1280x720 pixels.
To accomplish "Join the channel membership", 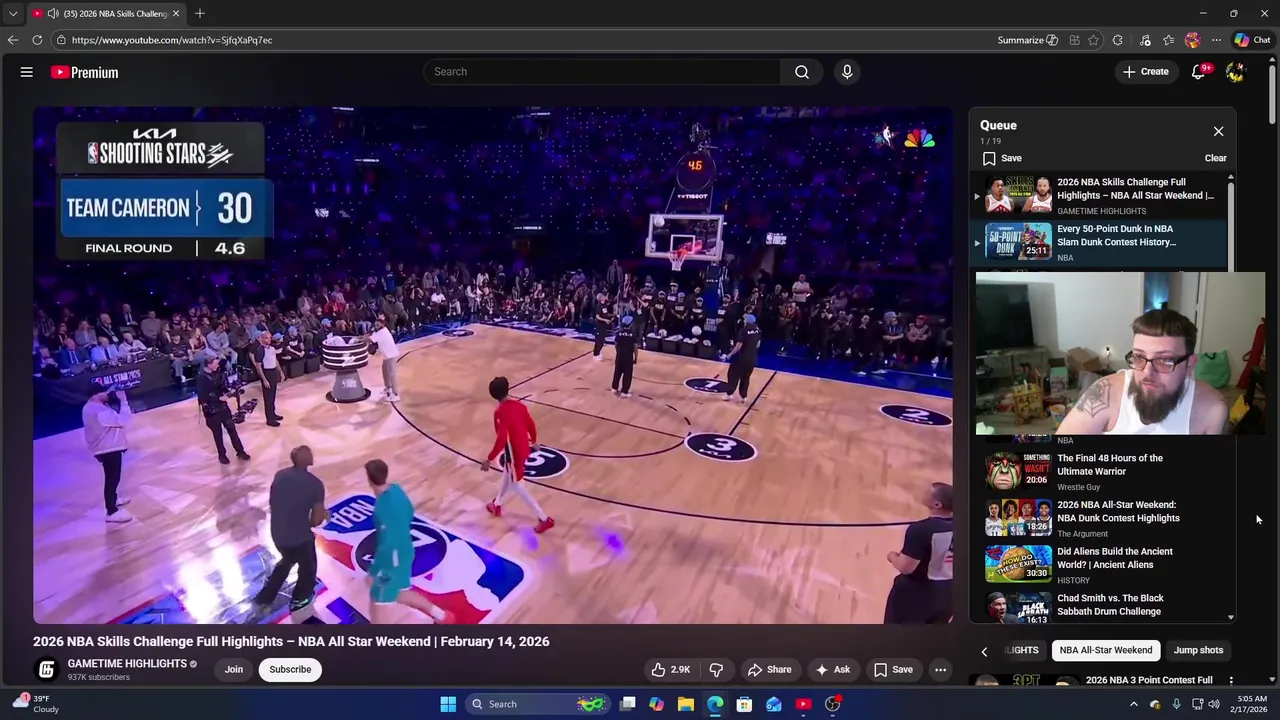I will tap(234, 670).
